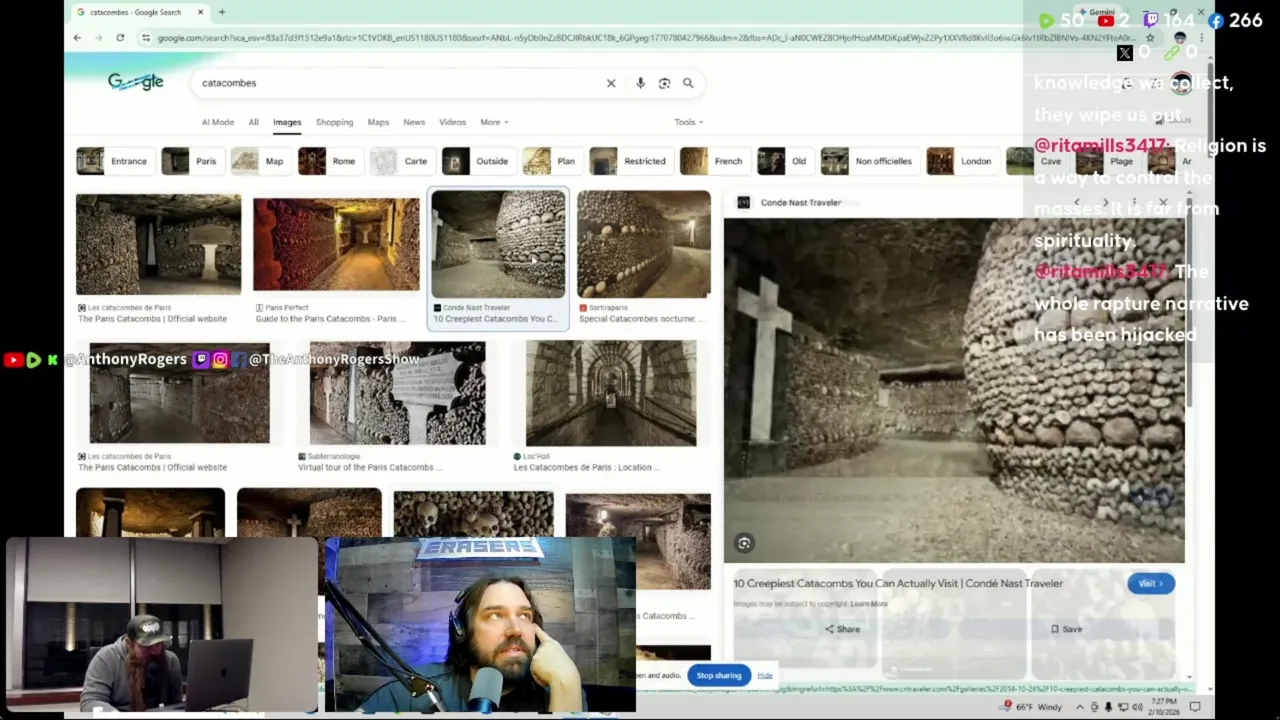Switch to the Videos tab
Viewport: 1280px width, 720px height.
pos(452,122)
